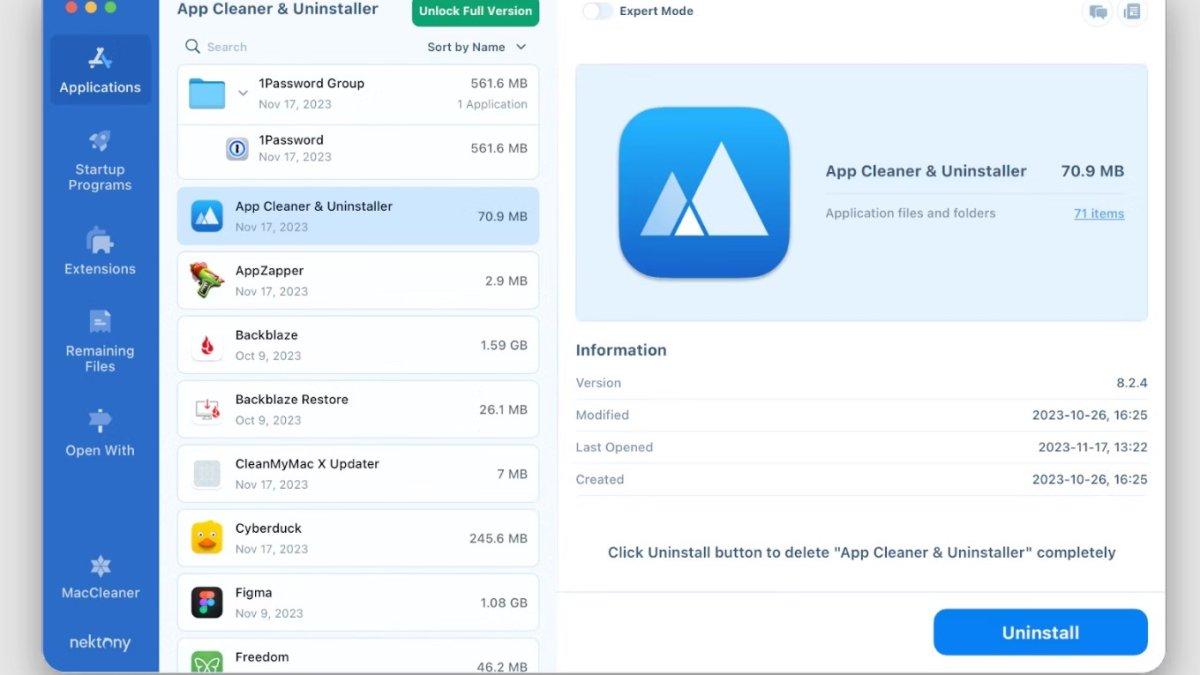Launch MacCleaner from the sidebar
The width and height of the screenshot is (1200, 675).
click(x=100, y=577)
